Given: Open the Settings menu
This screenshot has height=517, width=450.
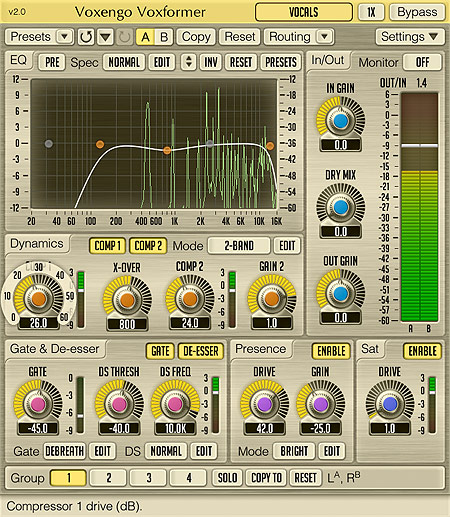Looking at the screenshot, I should (410, 36).
